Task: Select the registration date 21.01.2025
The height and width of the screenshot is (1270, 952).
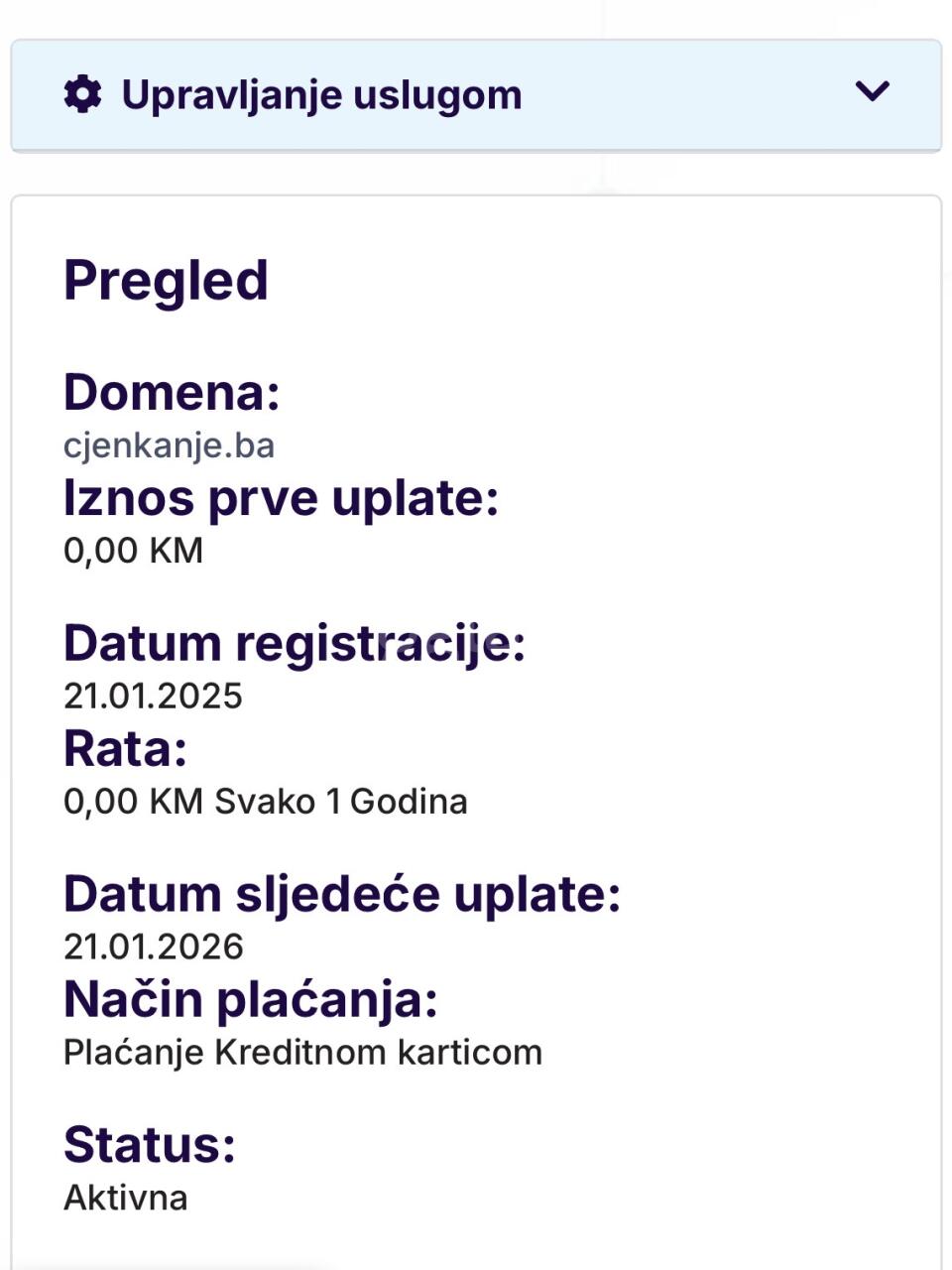Action: [x=153, y=696]
